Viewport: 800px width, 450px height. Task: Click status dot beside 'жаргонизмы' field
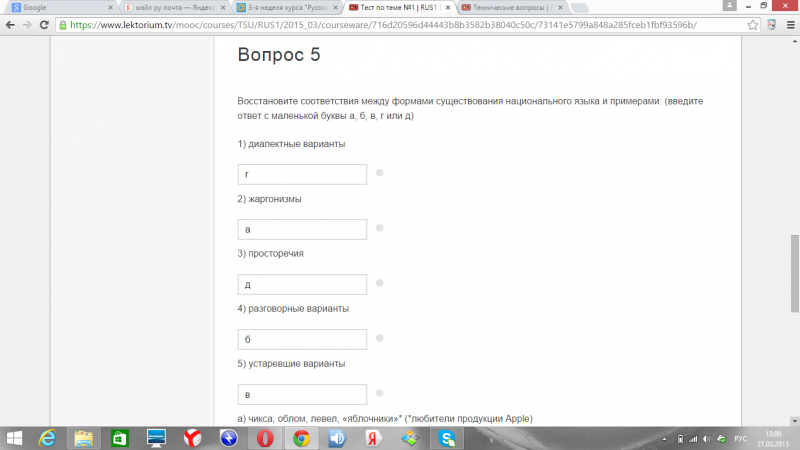[x=380, y=228]
